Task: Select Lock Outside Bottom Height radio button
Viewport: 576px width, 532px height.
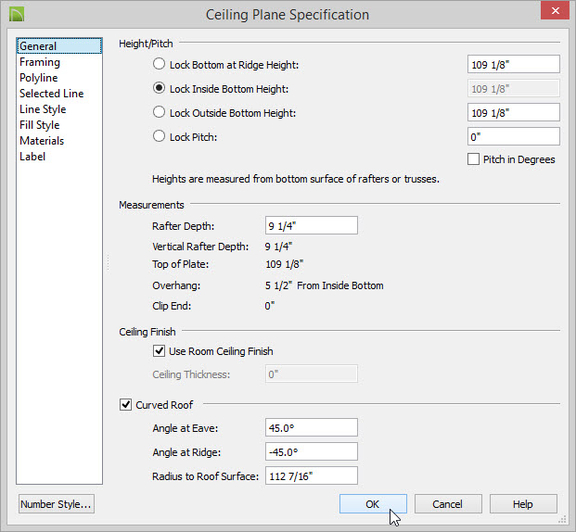Action: [x=159, y=112]
